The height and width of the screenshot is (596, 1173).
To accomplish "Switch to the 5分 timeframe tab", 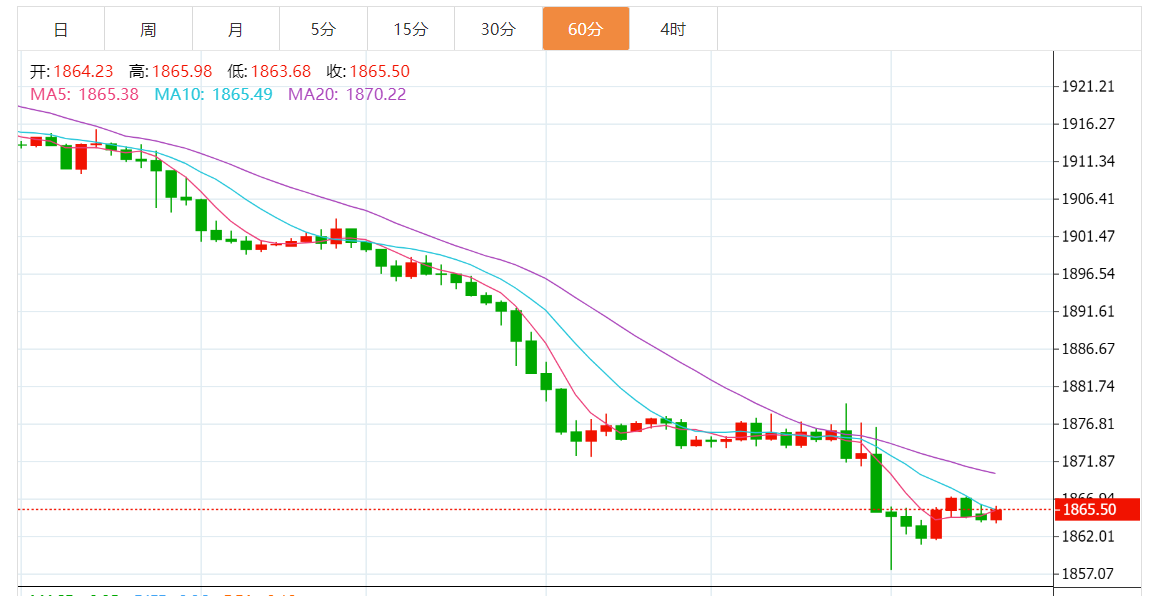I will coord(323,29).
